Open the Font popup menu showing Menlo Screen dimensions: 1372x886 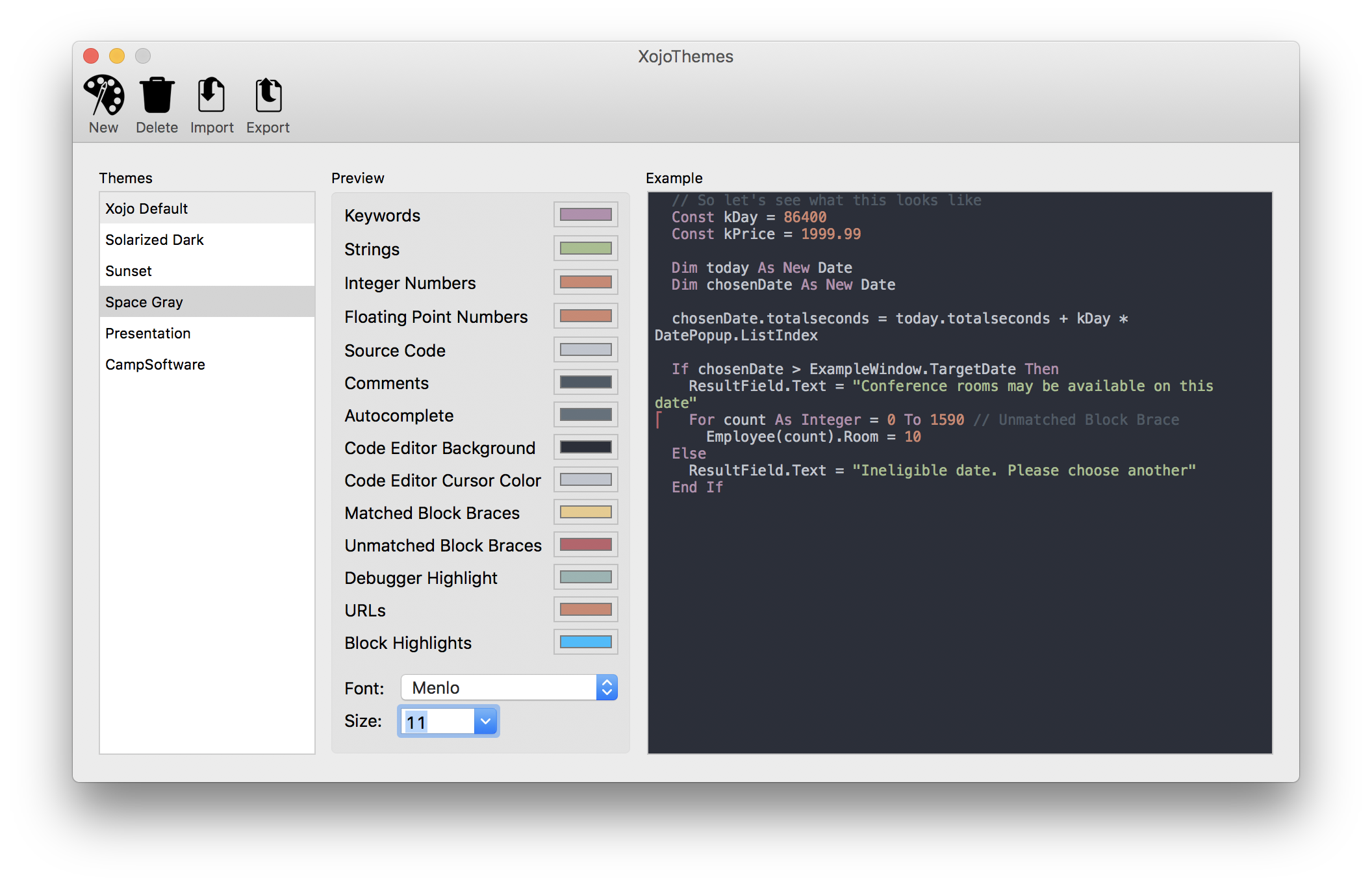pyautogui.click(x=509, y=687)
